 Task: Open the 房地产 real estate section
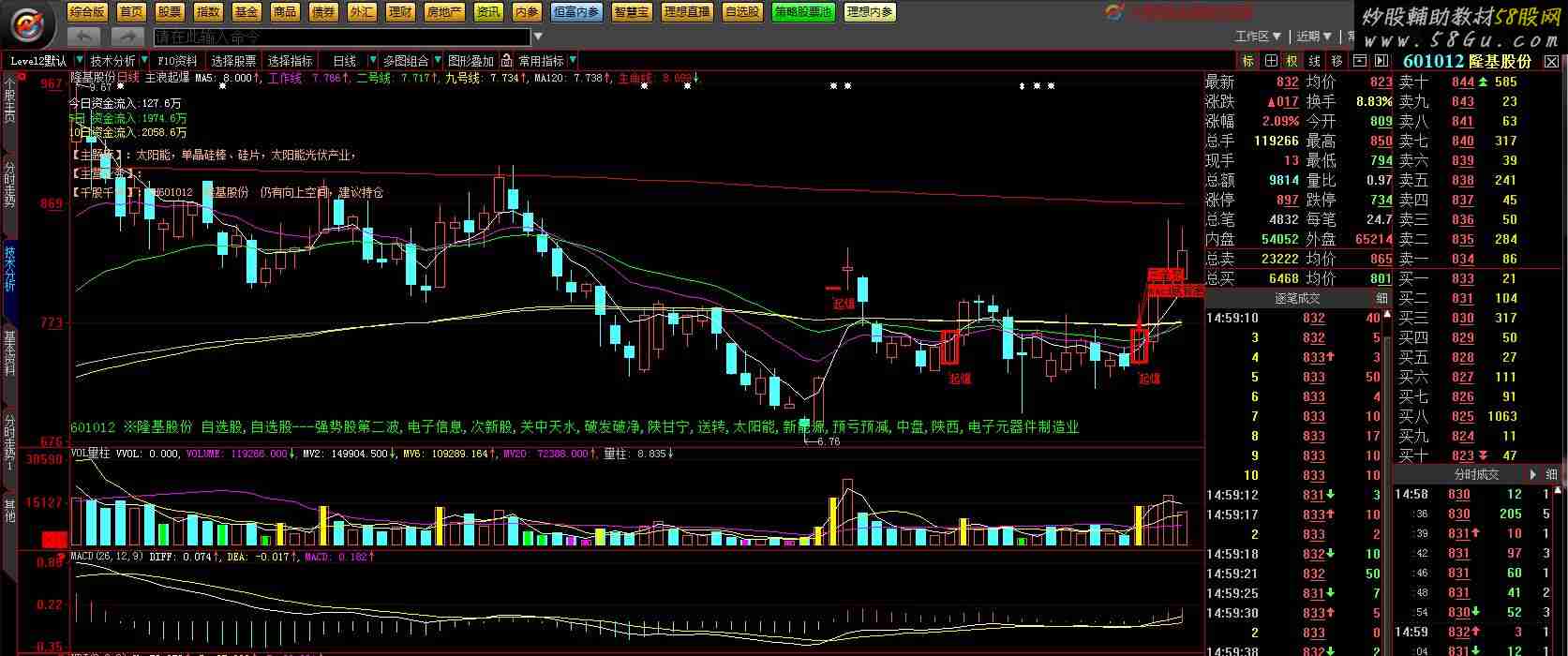tap(444, 12)
